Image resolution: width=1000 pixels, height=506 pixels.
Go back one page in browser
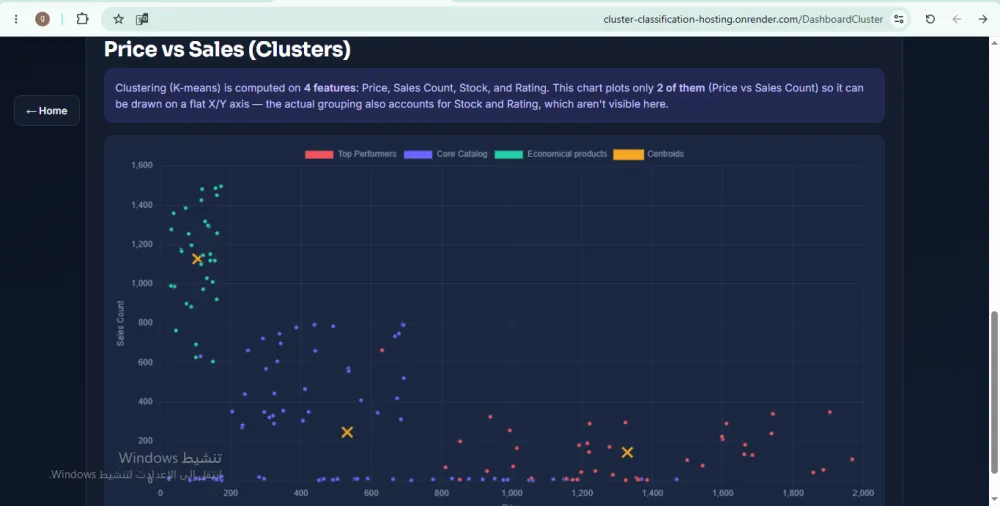coord(957,19)
